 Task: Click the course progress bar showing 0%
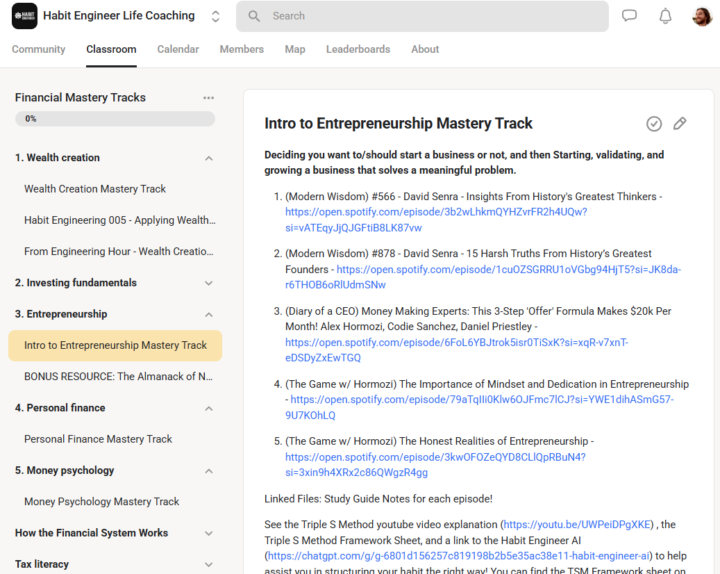tap(114, 119)
